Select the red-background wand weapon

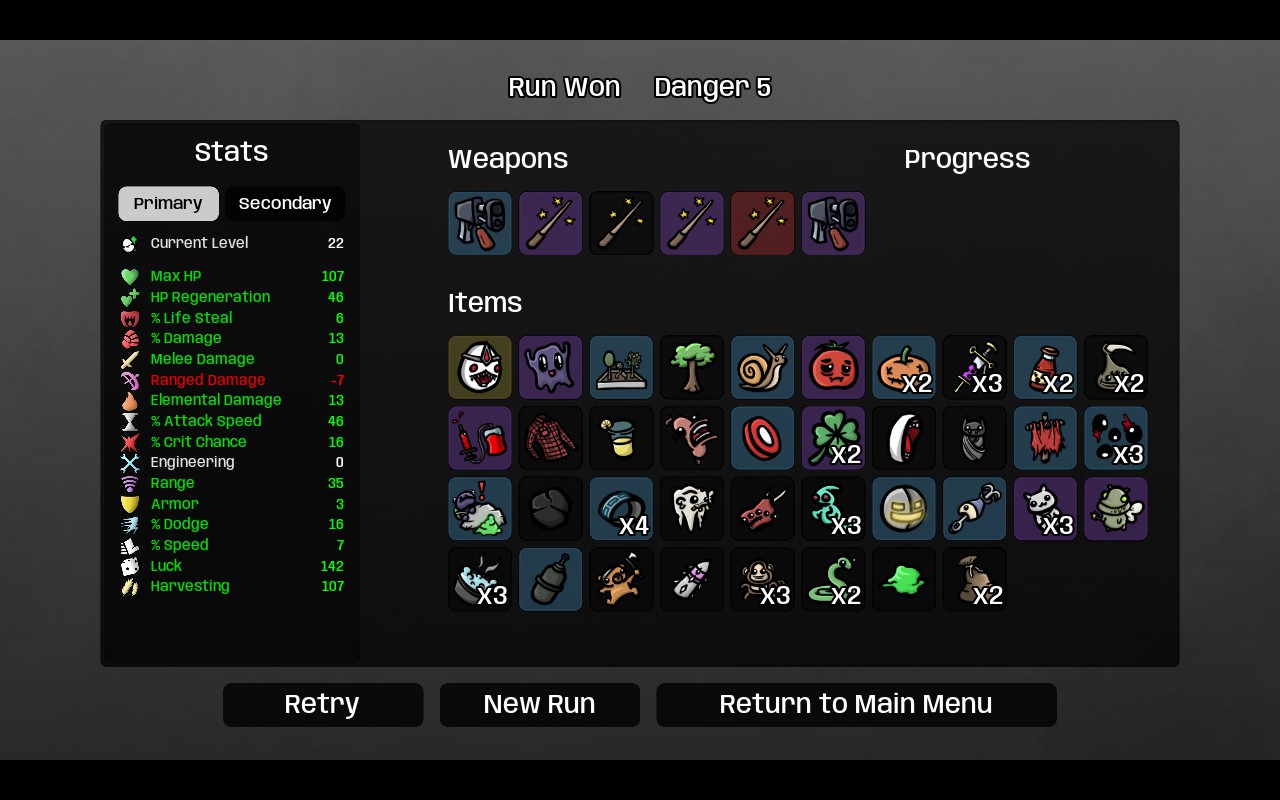pyautogui.click(x=763, y=223)
